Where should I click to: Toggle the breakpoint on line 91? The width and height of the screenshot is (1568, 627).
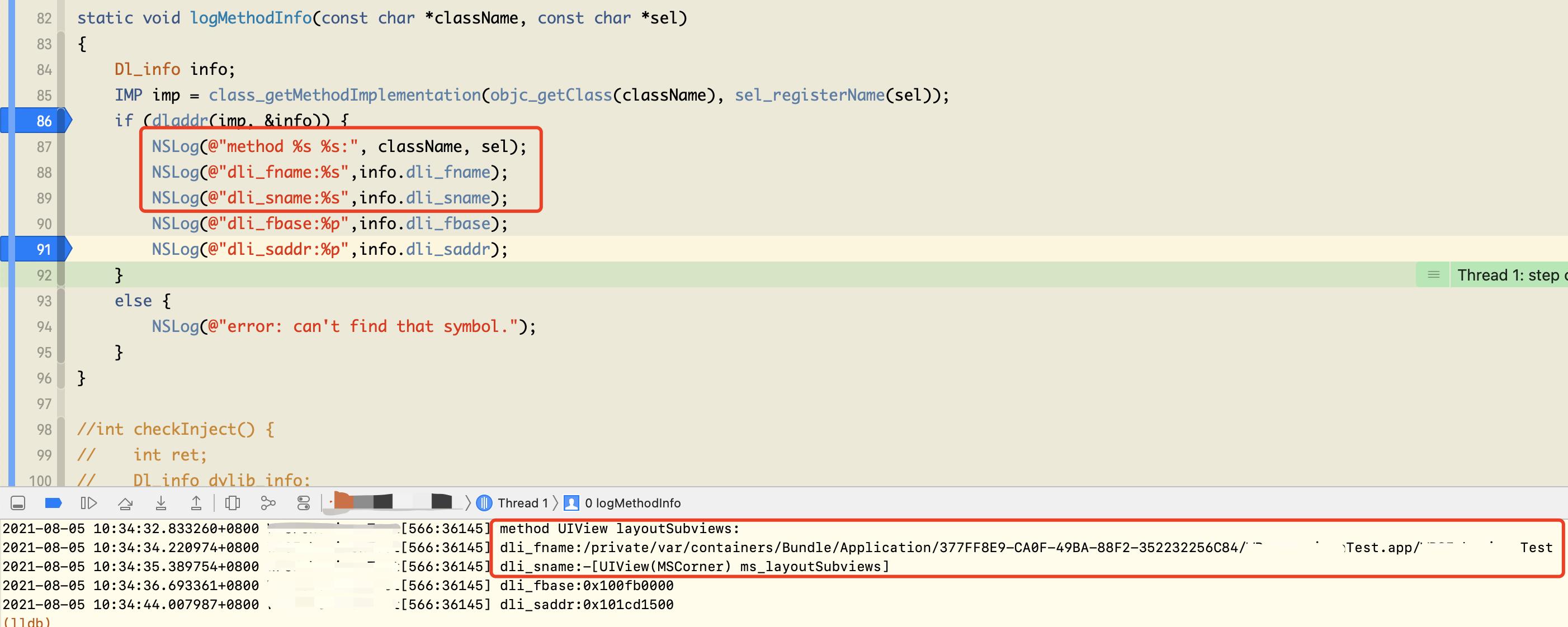[35, 249]
